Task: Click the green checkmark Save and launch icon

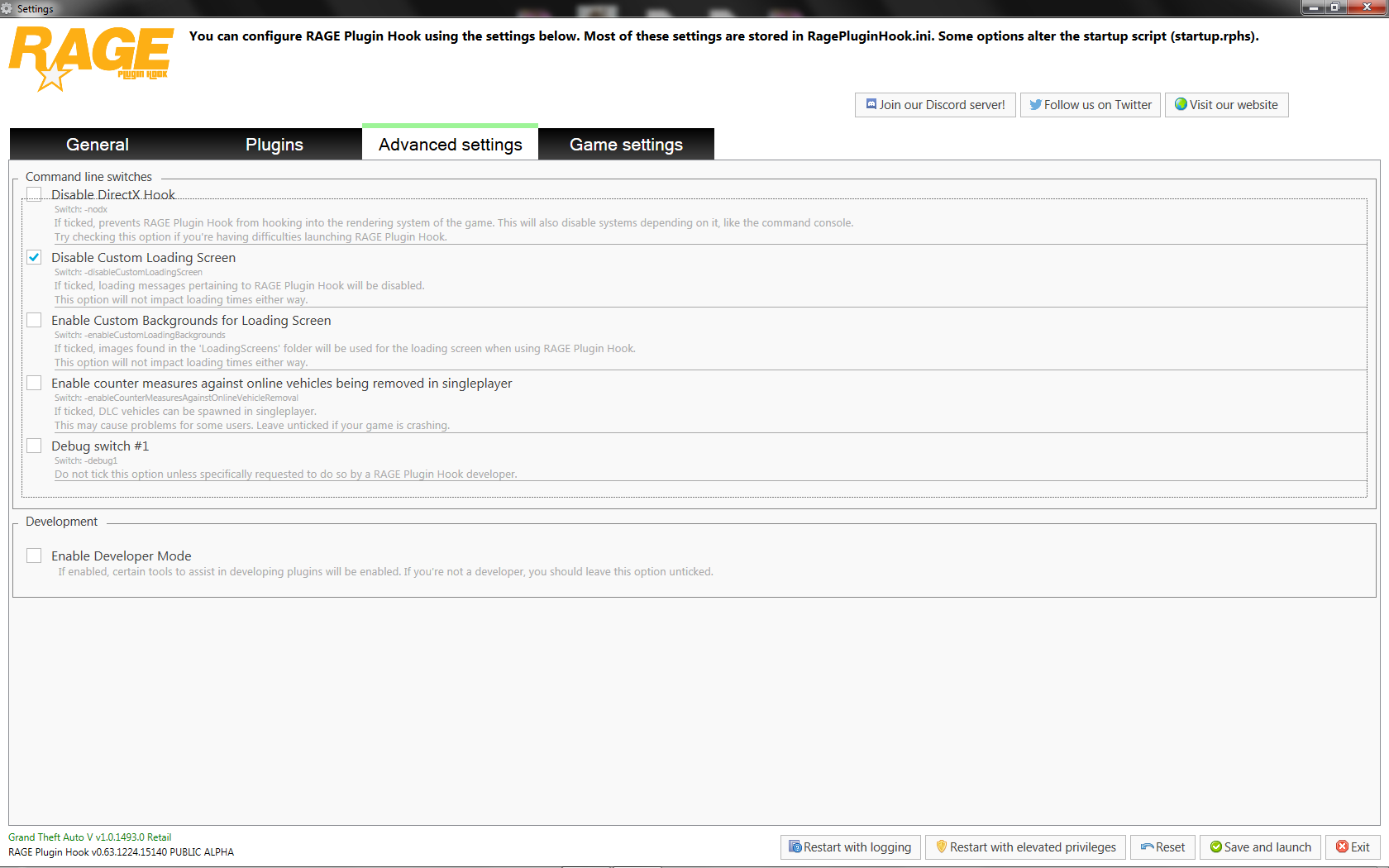Action: tap(1215, 847)
